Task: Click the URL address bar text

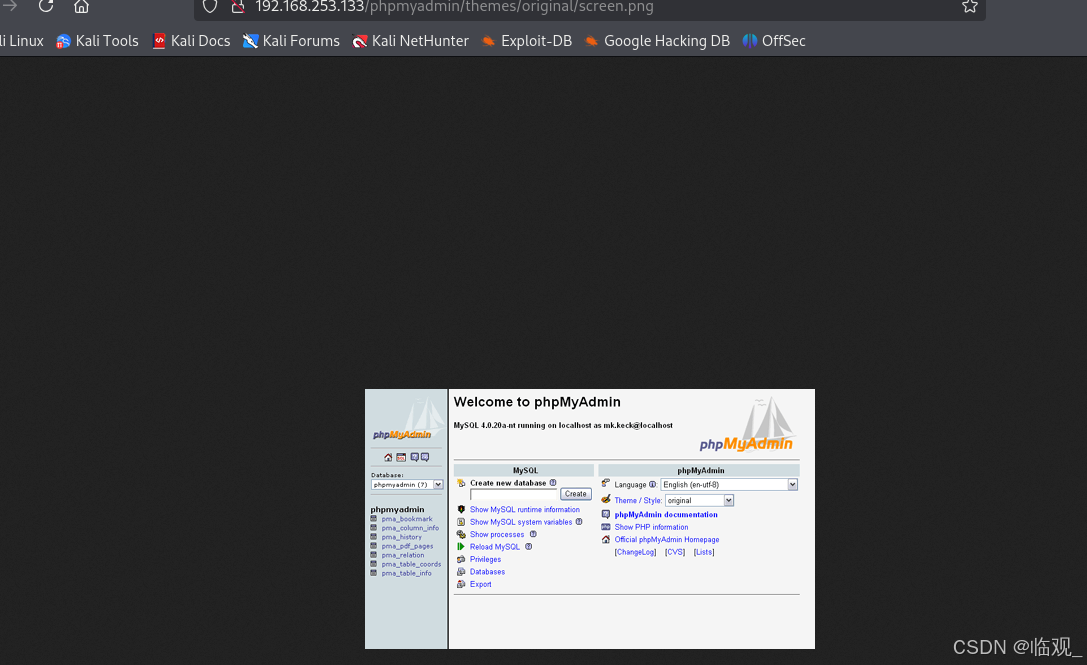Action: 454,7
